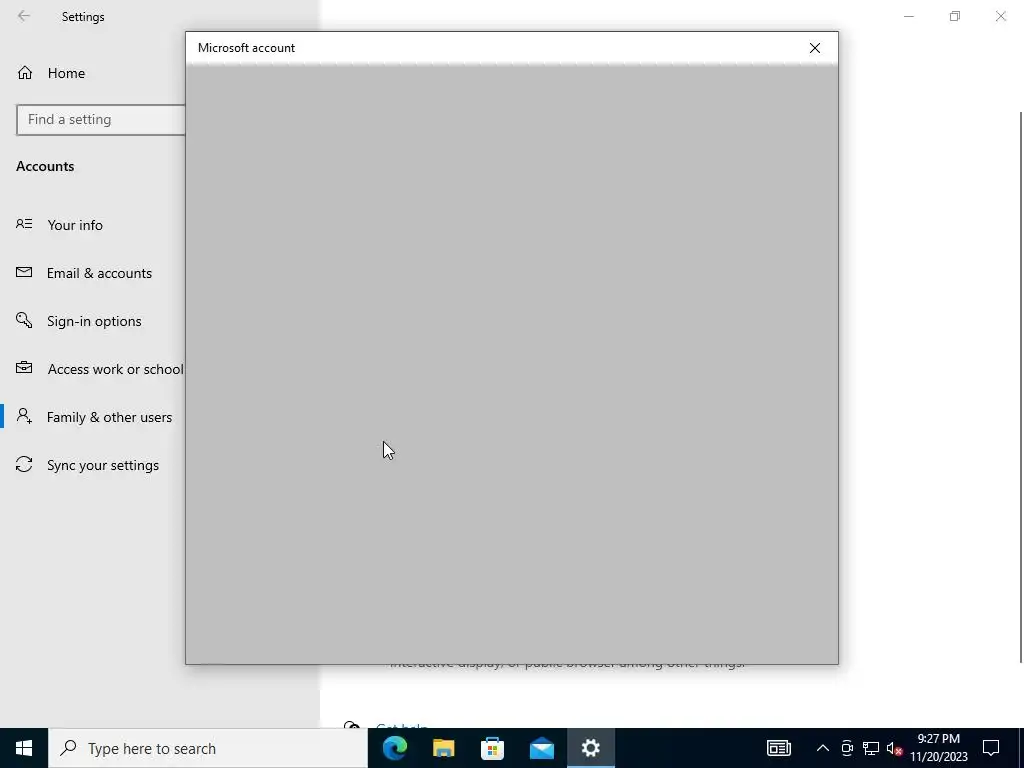Image resolution: width=1024 pixels, height=768 pixels.
Task: Open network status tray icon
Action: tap(871, 748)
